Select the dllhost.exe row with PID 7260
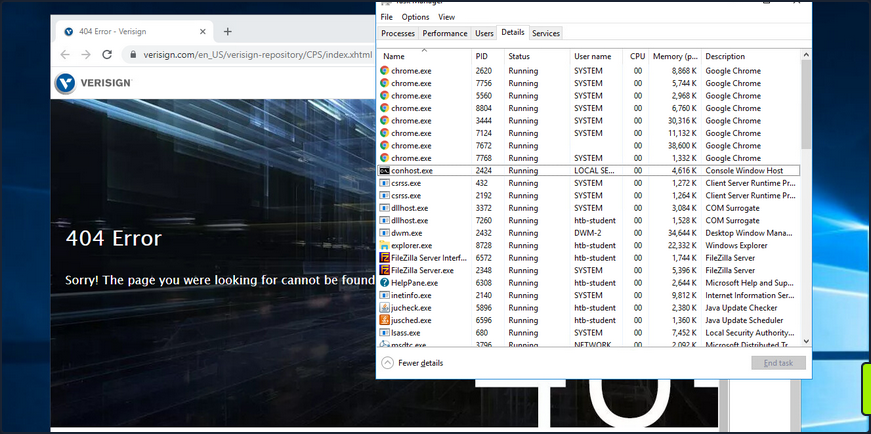The height and width of the screenshot is (434, 871). pos(589,221)
